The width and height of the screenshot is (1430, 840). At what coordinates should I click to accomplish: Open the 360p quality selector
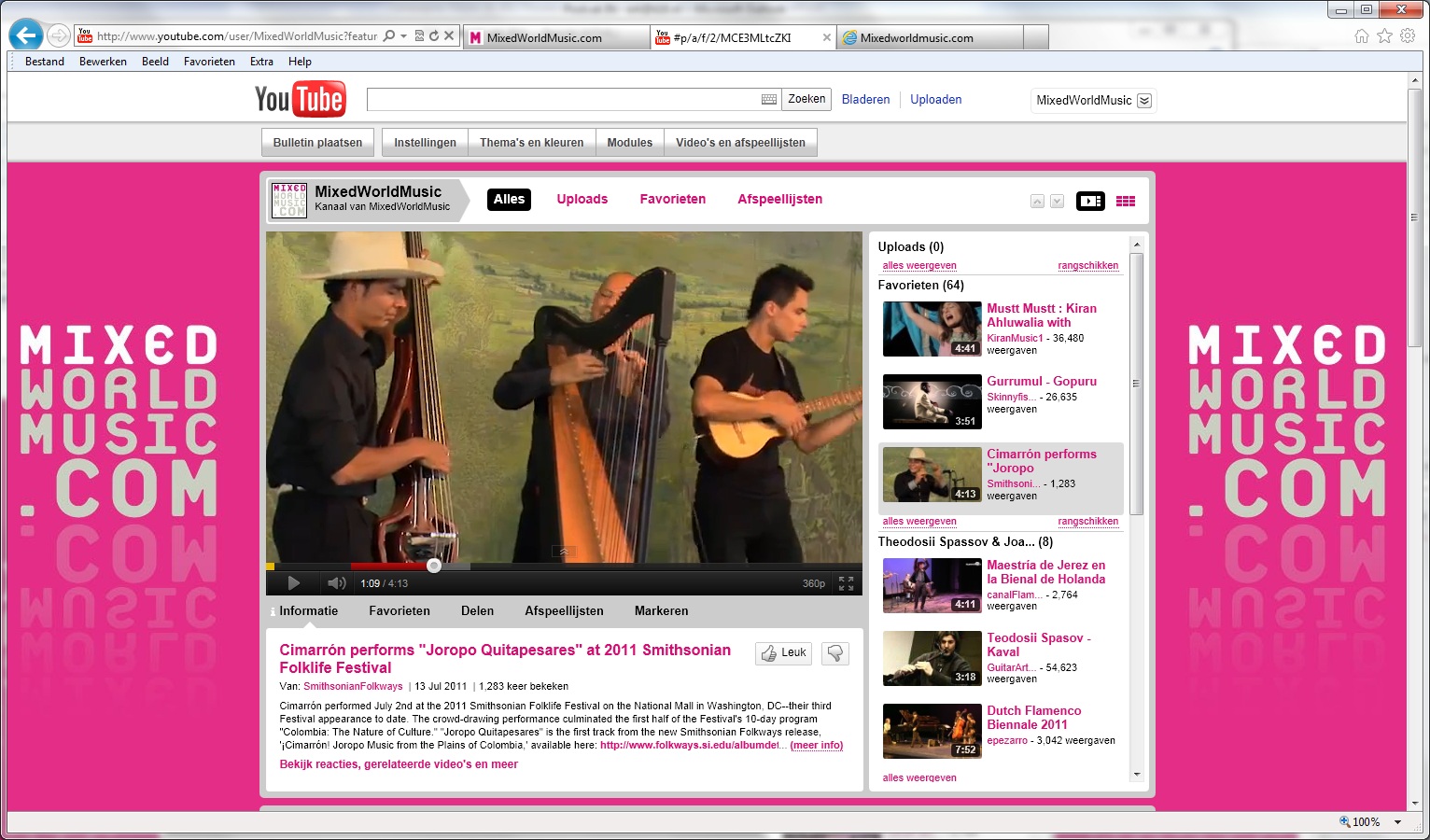point(814,583)
